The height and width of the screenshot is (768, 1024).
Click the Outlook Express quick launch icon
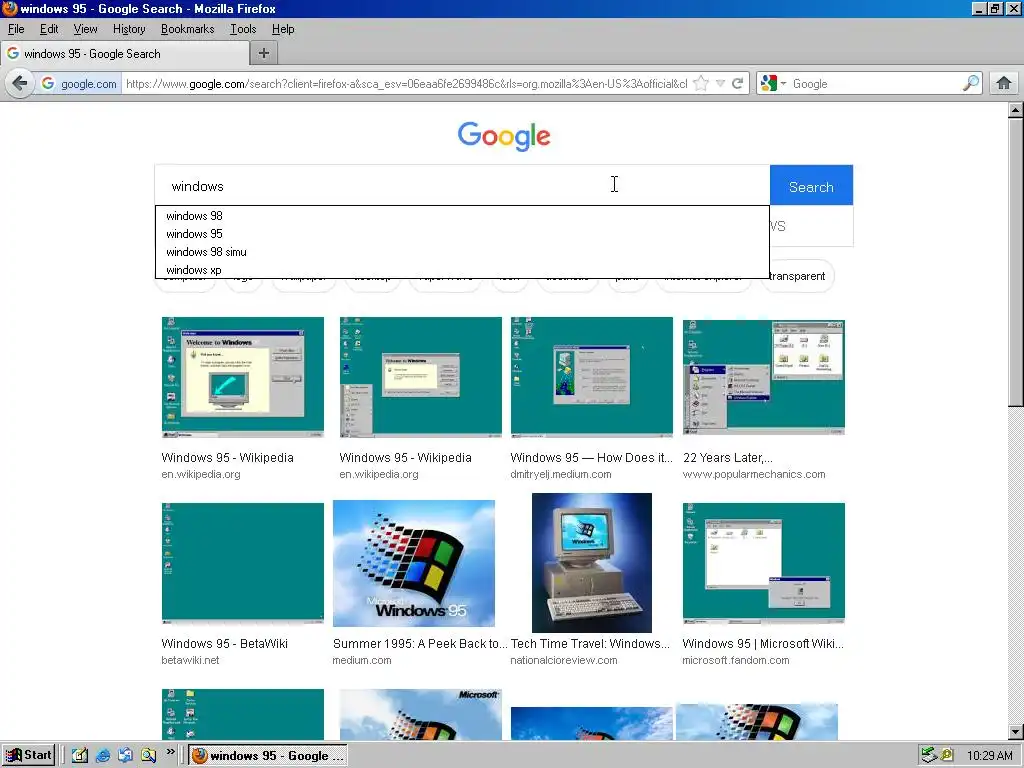coord(125,756)
